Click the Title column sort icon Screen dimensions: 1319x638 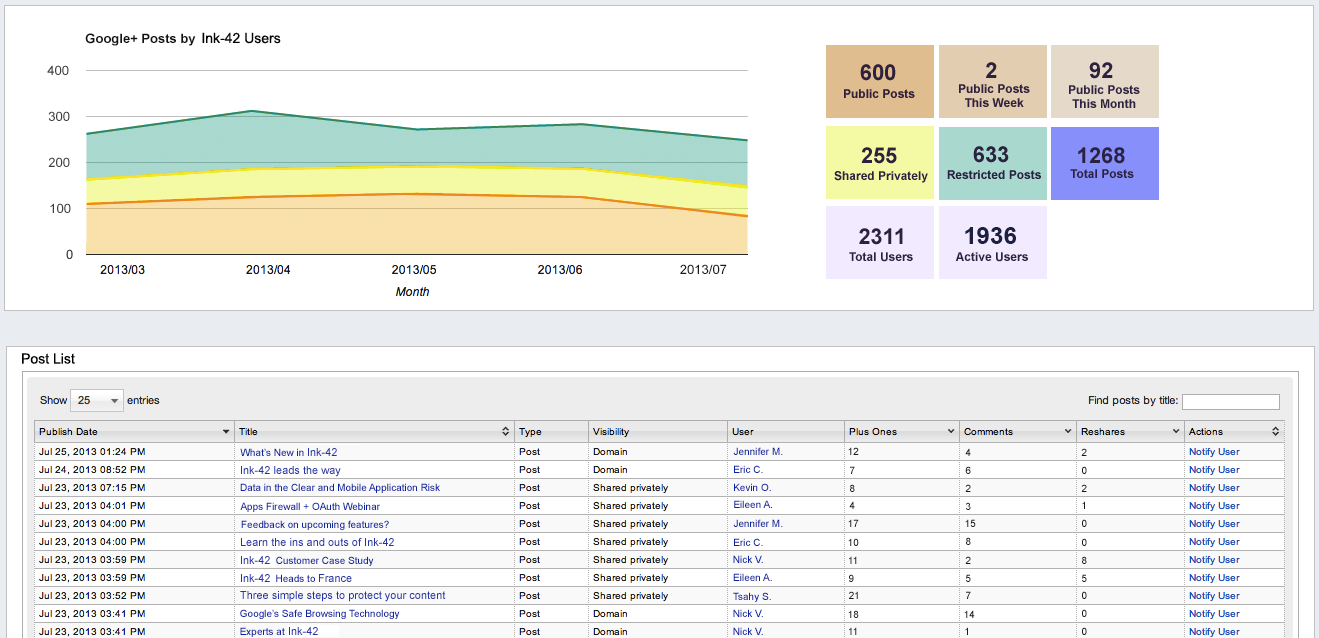pos(505,432)
